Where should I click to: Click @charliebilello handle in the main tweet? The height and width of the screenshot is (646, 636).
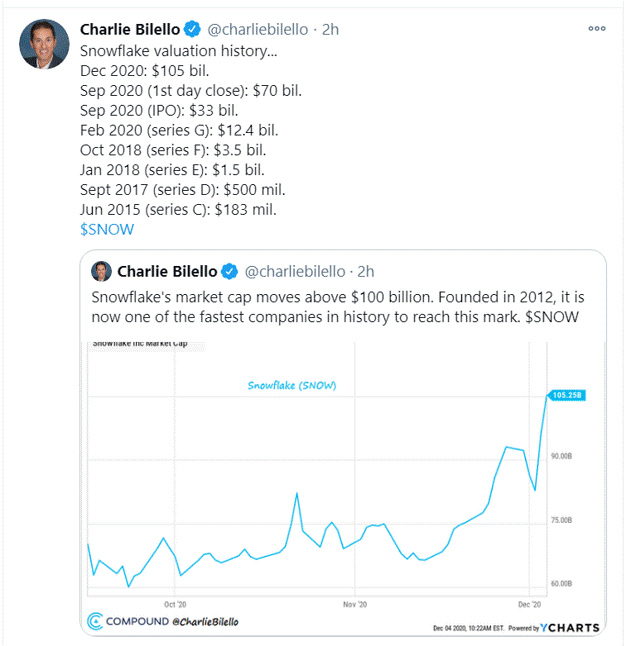click(260, 29)
